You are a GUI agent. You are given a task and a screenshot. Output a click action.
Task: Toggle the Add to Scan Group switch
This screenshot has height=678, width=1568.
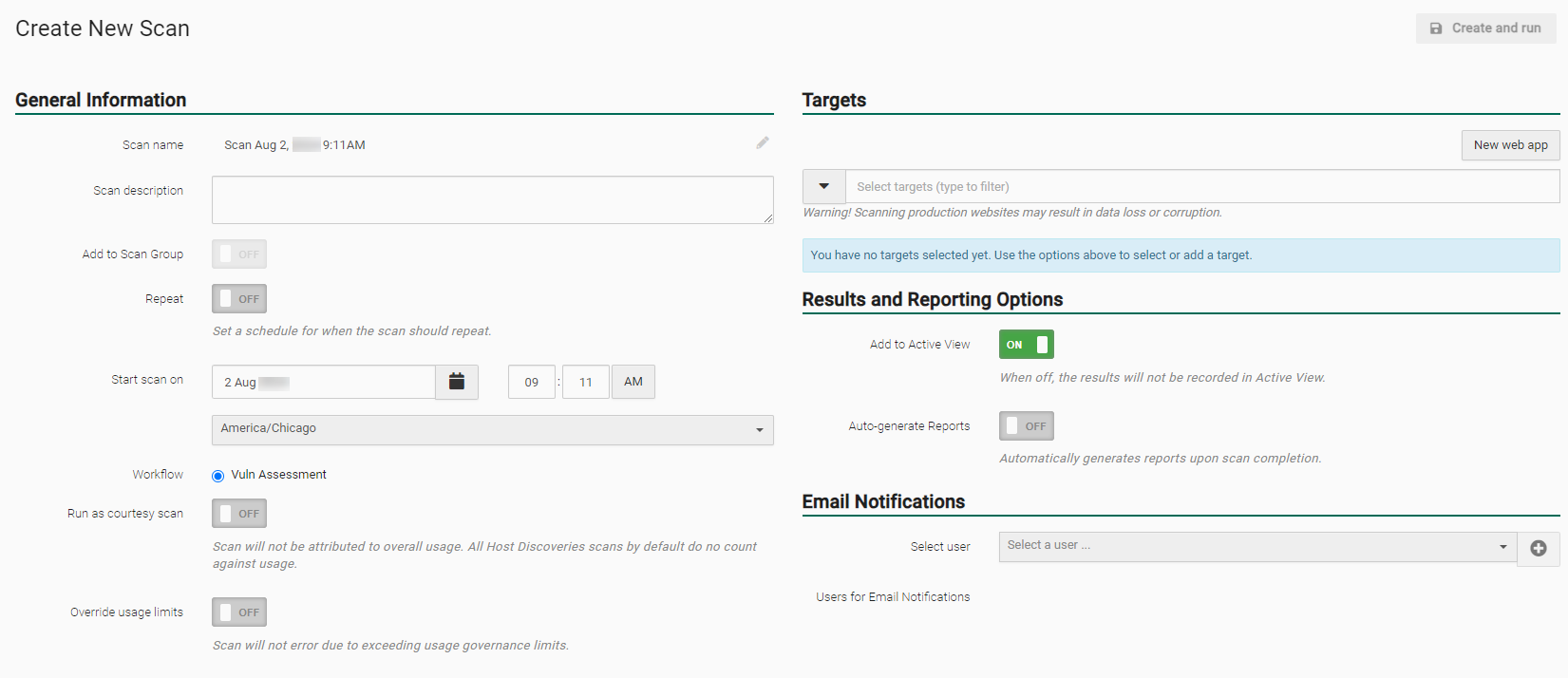pos(239,254)
